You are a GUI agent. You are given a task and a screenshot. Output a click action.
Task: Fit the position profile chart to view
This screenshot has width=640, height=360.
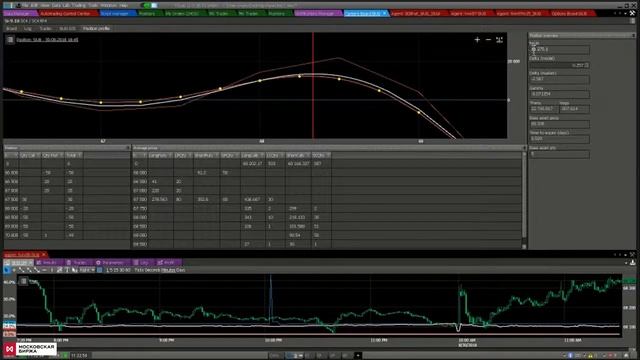pyautogui.click(x=499, y=40)
